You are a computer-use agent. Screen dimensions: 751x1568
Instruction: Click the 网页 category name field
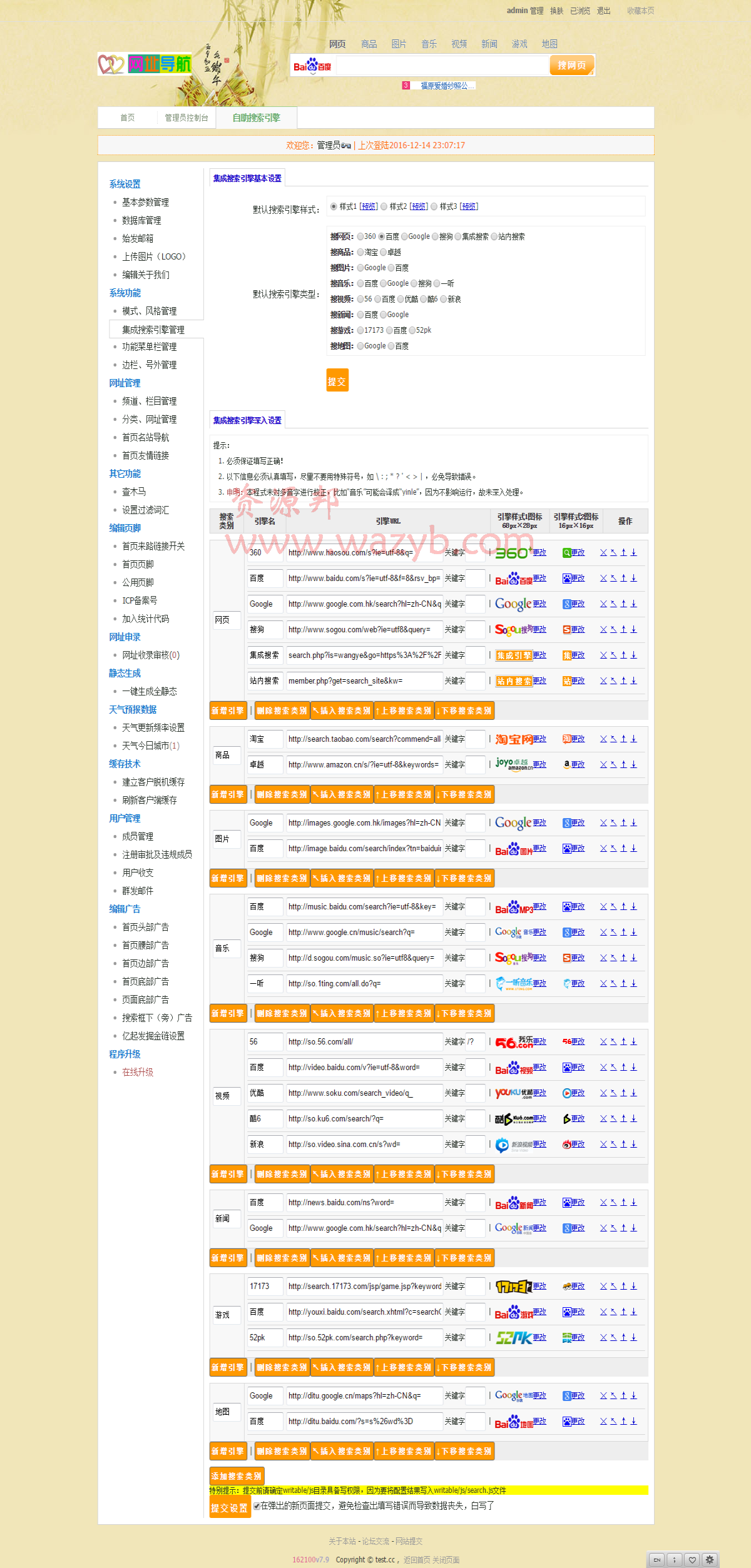point(226,620)
